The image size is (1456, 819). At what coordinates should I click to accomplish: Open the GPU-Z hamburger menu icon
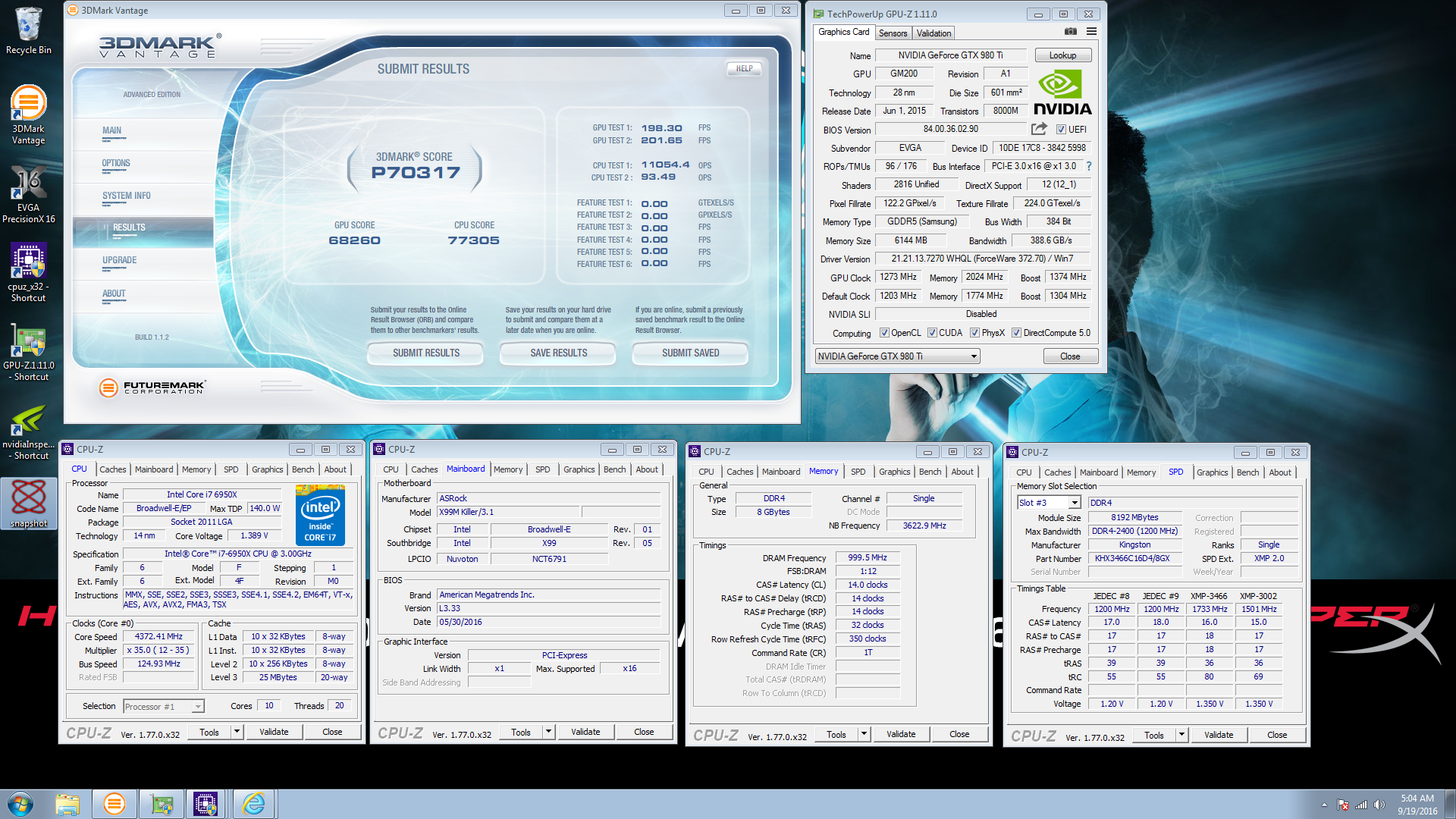pyautogui.click(x=1091, y=32)
